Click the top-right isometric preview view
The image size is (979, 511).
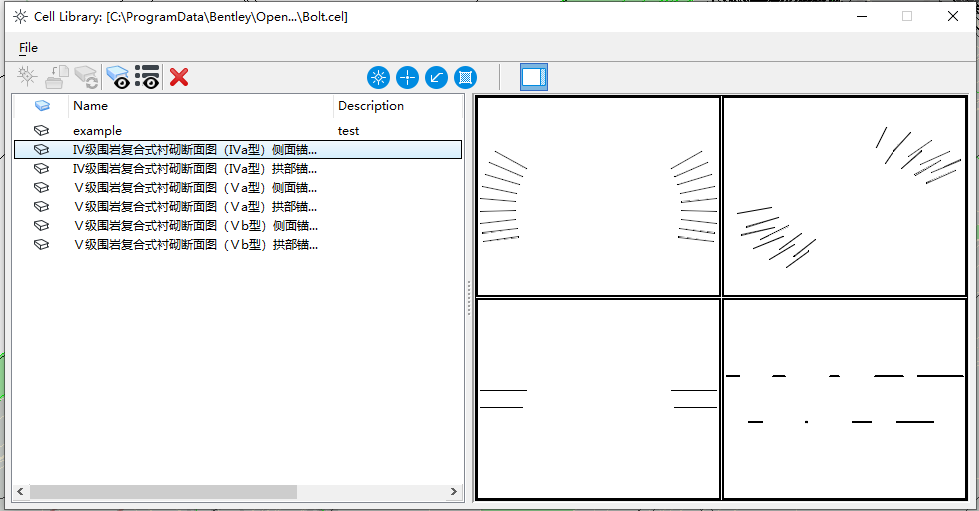click(844, 196)
